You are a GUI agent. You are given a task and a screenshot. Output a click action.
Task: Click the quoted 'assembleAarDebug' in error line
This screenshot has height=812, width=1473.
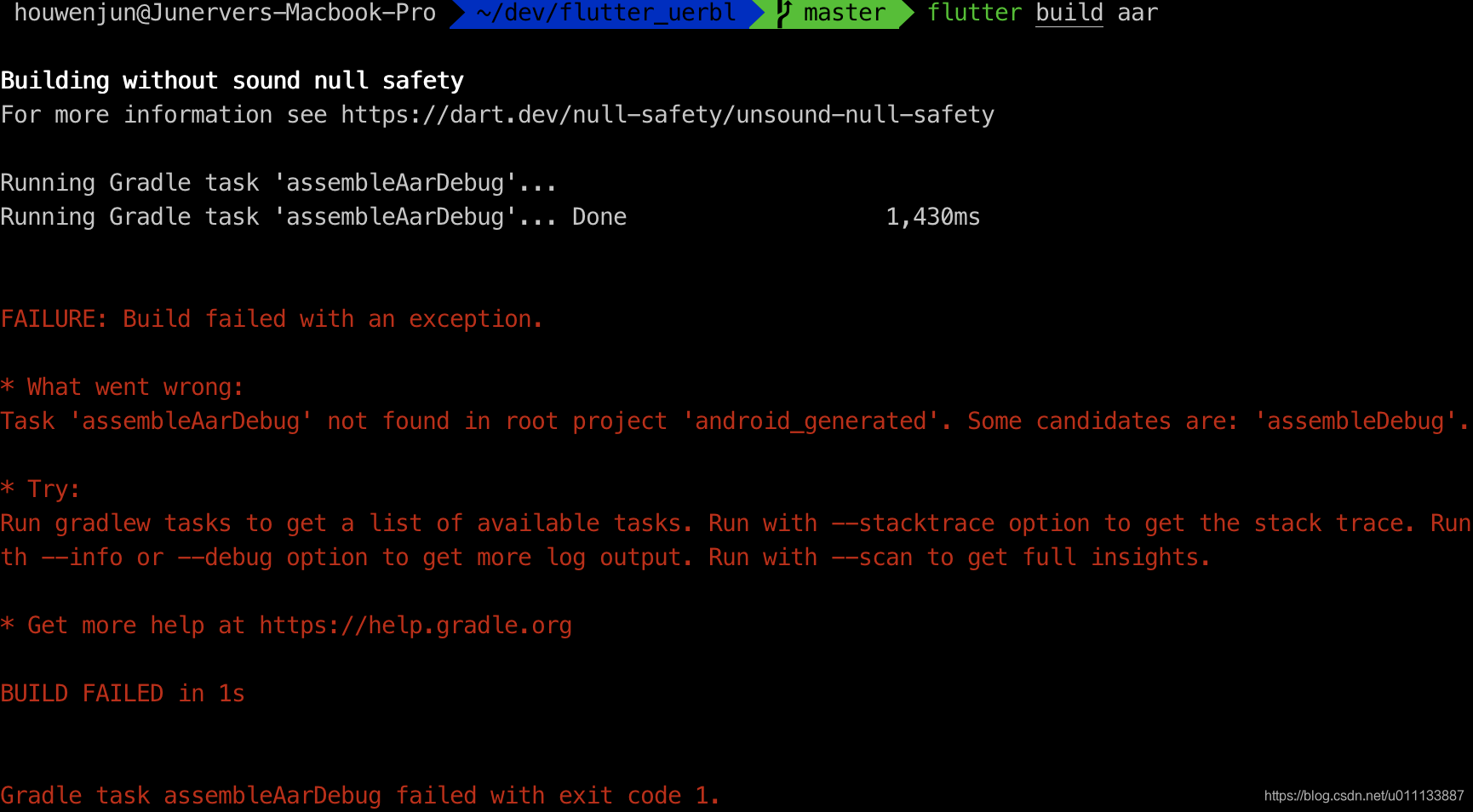[191, 421]
